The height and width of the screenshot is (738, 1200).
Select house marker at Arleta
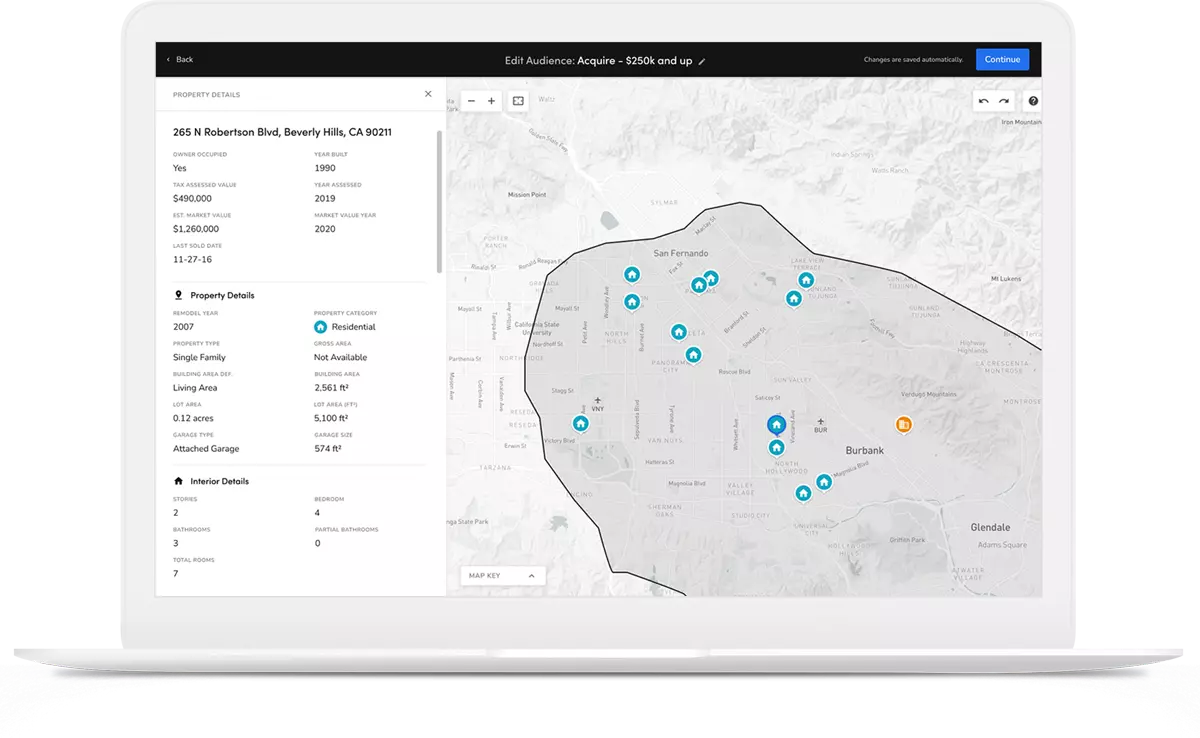[x=679, y=331]
